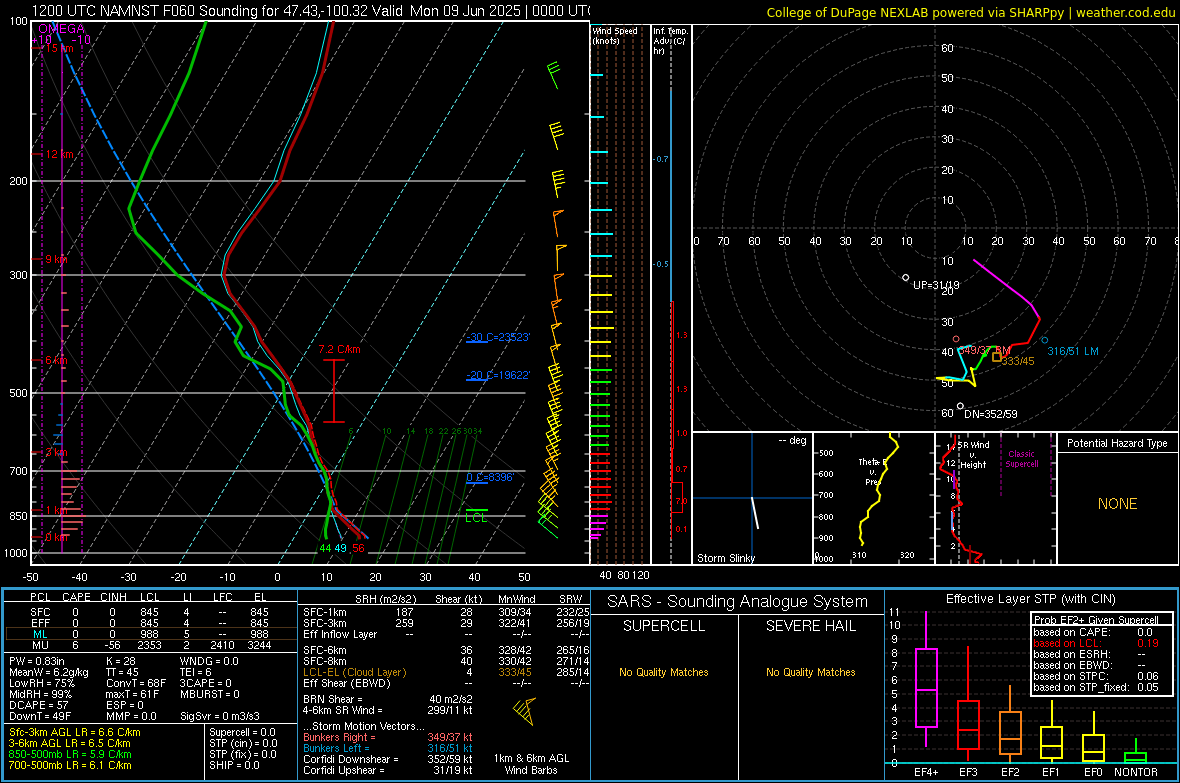
Task: Click the 'Eff Shear (EBWD)' row label
Action: point(346,684)
